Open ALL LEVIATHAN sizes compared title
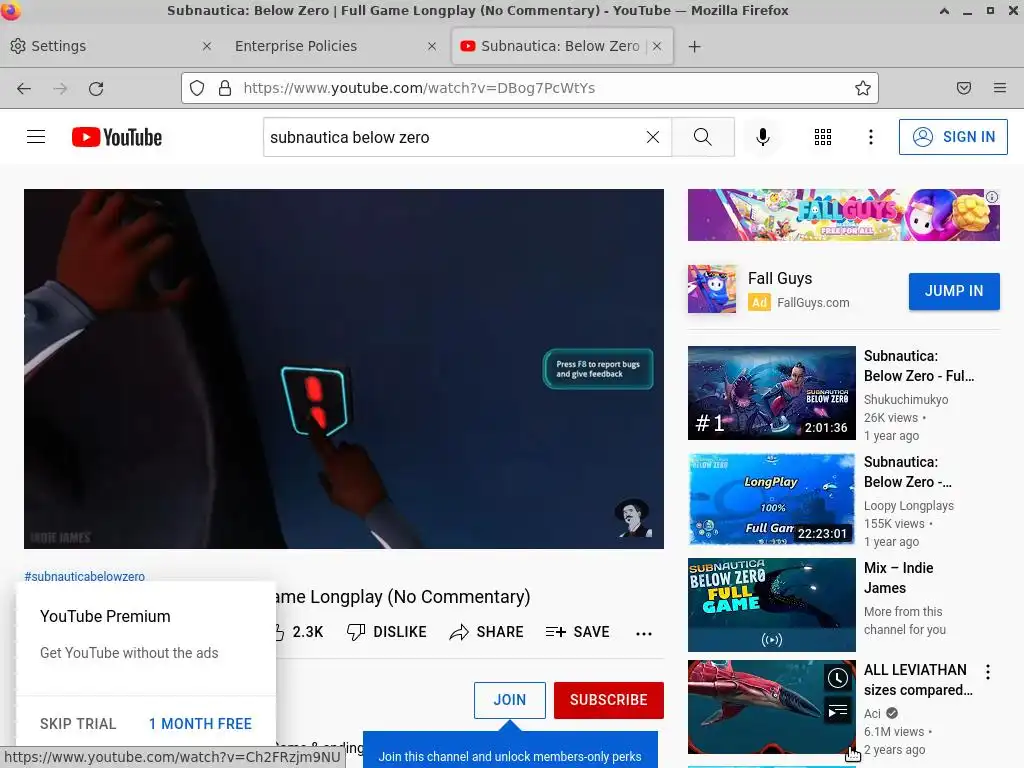The image size is (1024, 768). pyautogui.click(x=918, y=680)
